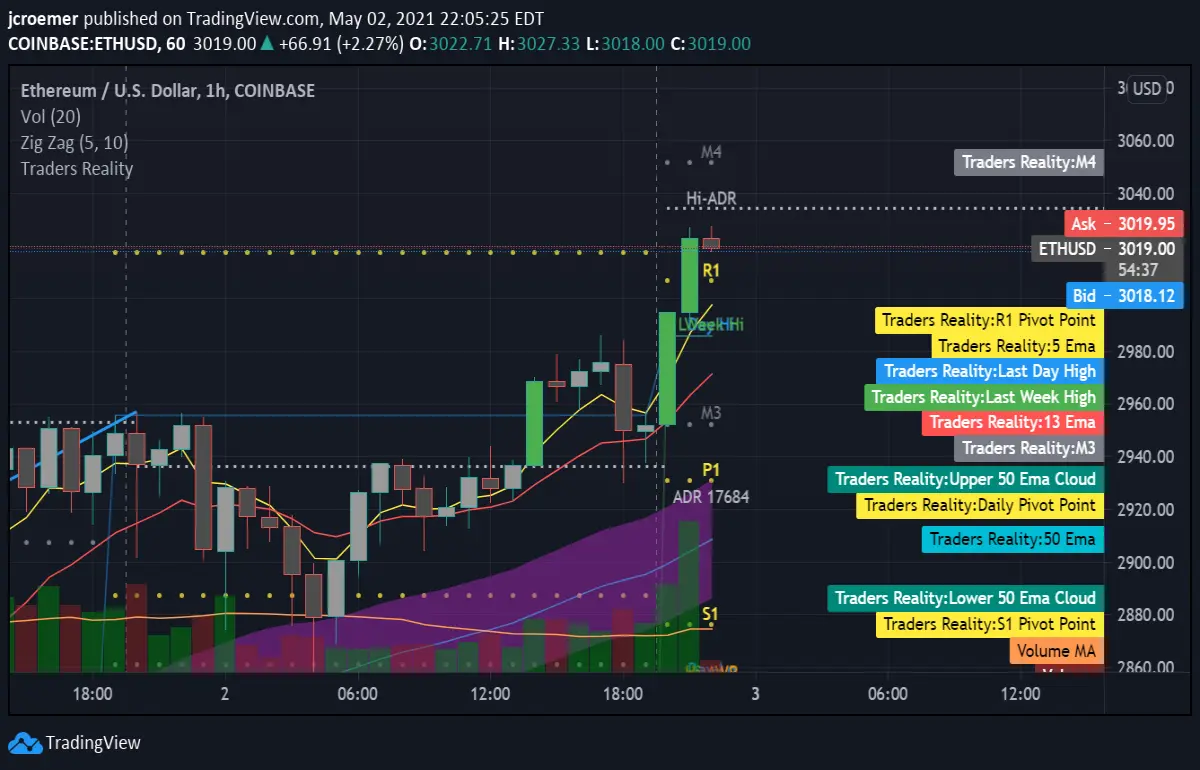Click the Traders Reality:13 Ema label
This screenshot has height=770, width=1200.
tap(1013, 422)
